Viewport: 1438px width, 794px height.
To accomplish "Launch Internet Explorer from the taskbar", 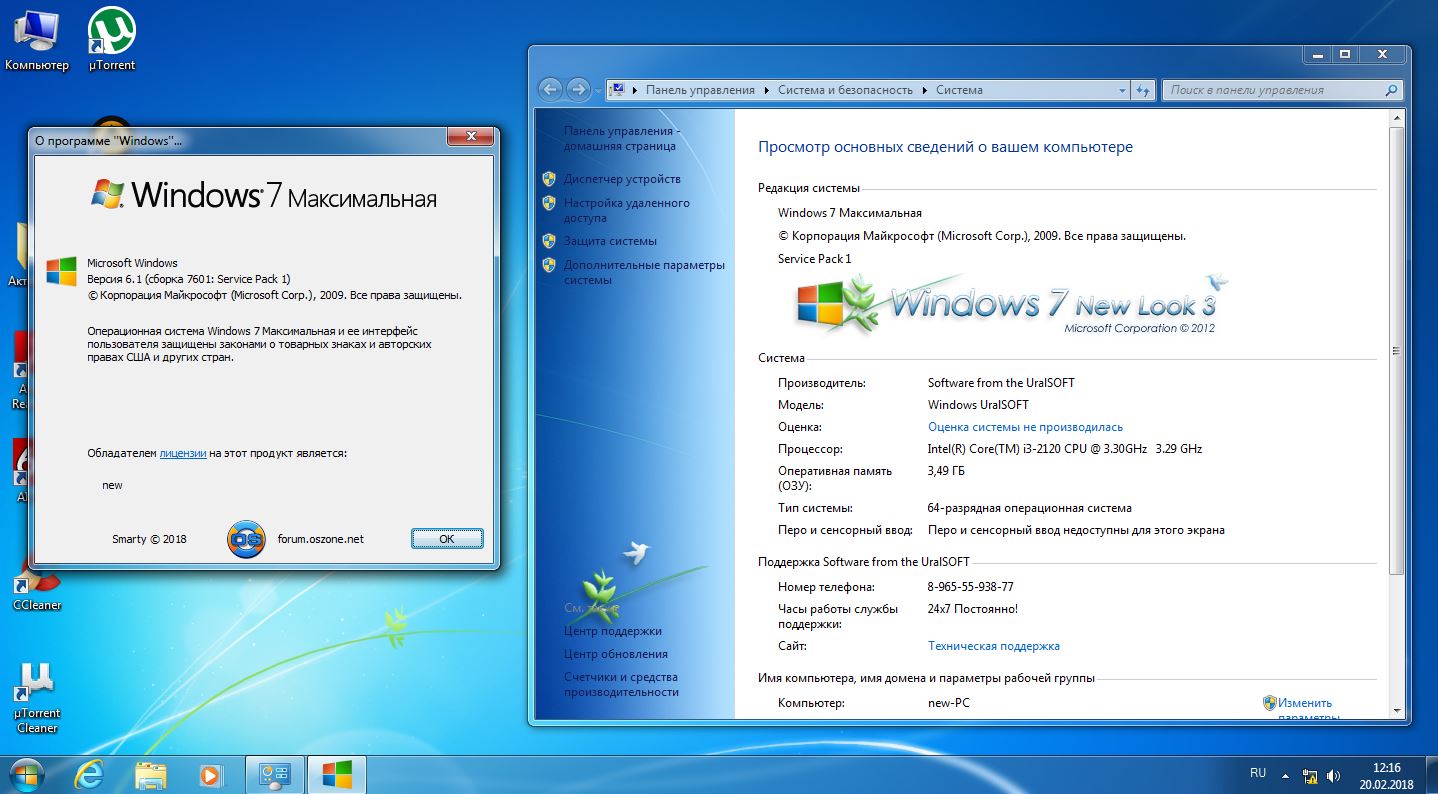I will click(89, 774).
